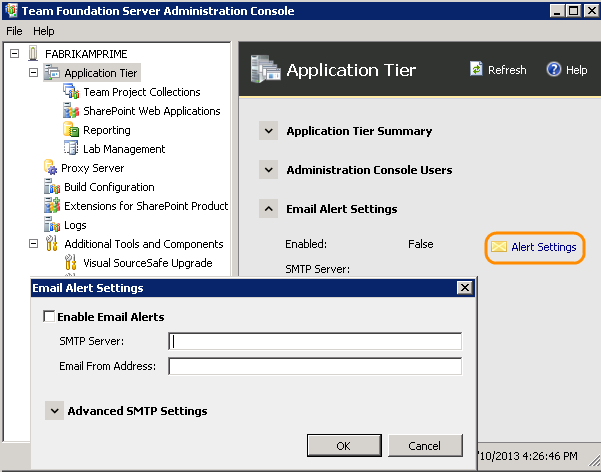Image resolution: width=601 pixels, height=472 pixels.
Task: Select Build Configuration in tree
Action: (109, 187)
